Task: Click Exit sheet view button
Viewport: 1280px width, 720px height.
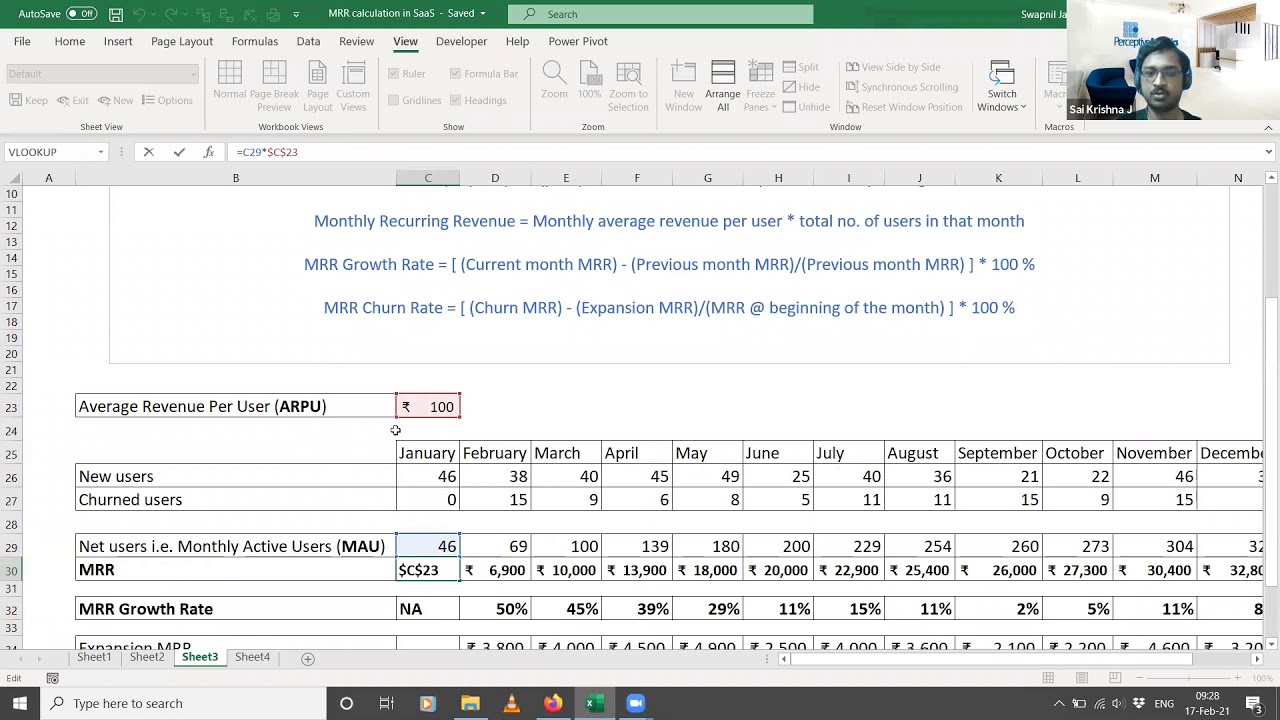Action: click(x=73, y=100)
